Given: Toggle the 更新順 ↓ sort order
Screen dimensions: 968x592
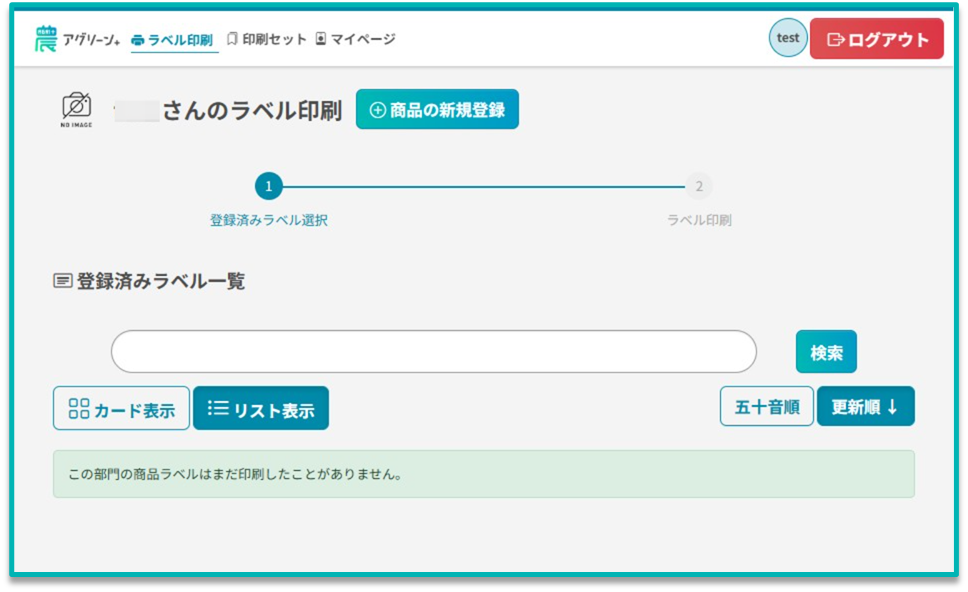Looking at the screenshot, I should 865,407.
